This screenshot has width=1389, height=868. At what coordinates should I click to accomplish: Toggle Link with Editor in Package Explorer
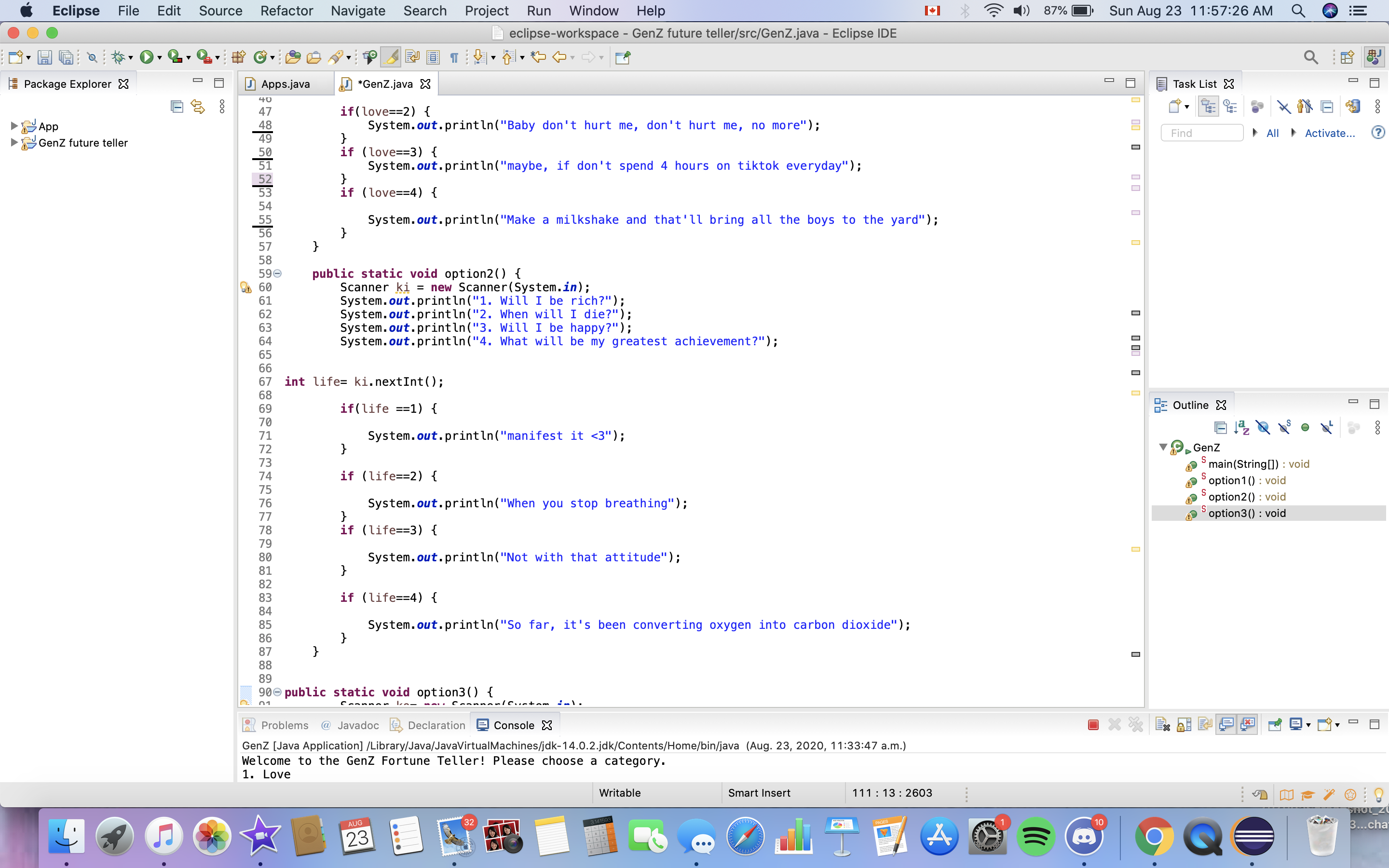coord(197,106)
